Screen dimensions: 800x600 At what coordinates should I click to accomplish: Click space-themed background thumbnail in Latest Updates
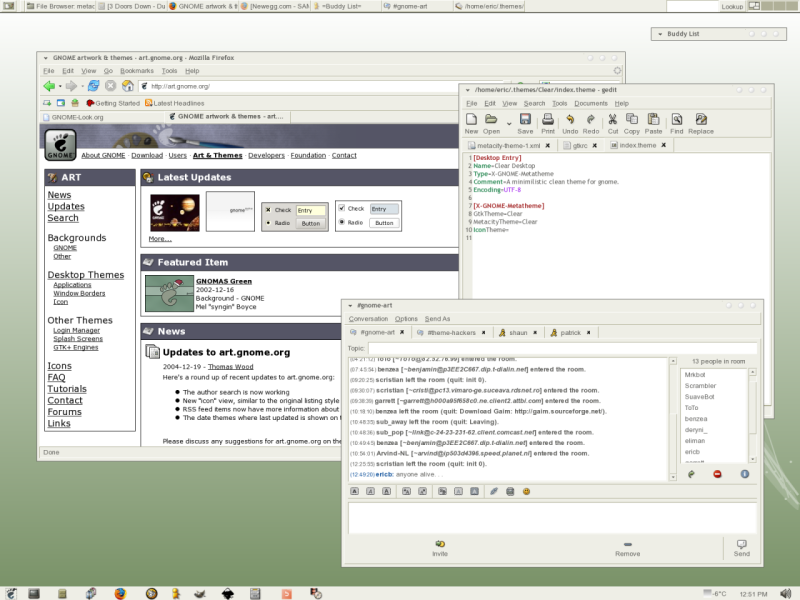click(174, 213)
